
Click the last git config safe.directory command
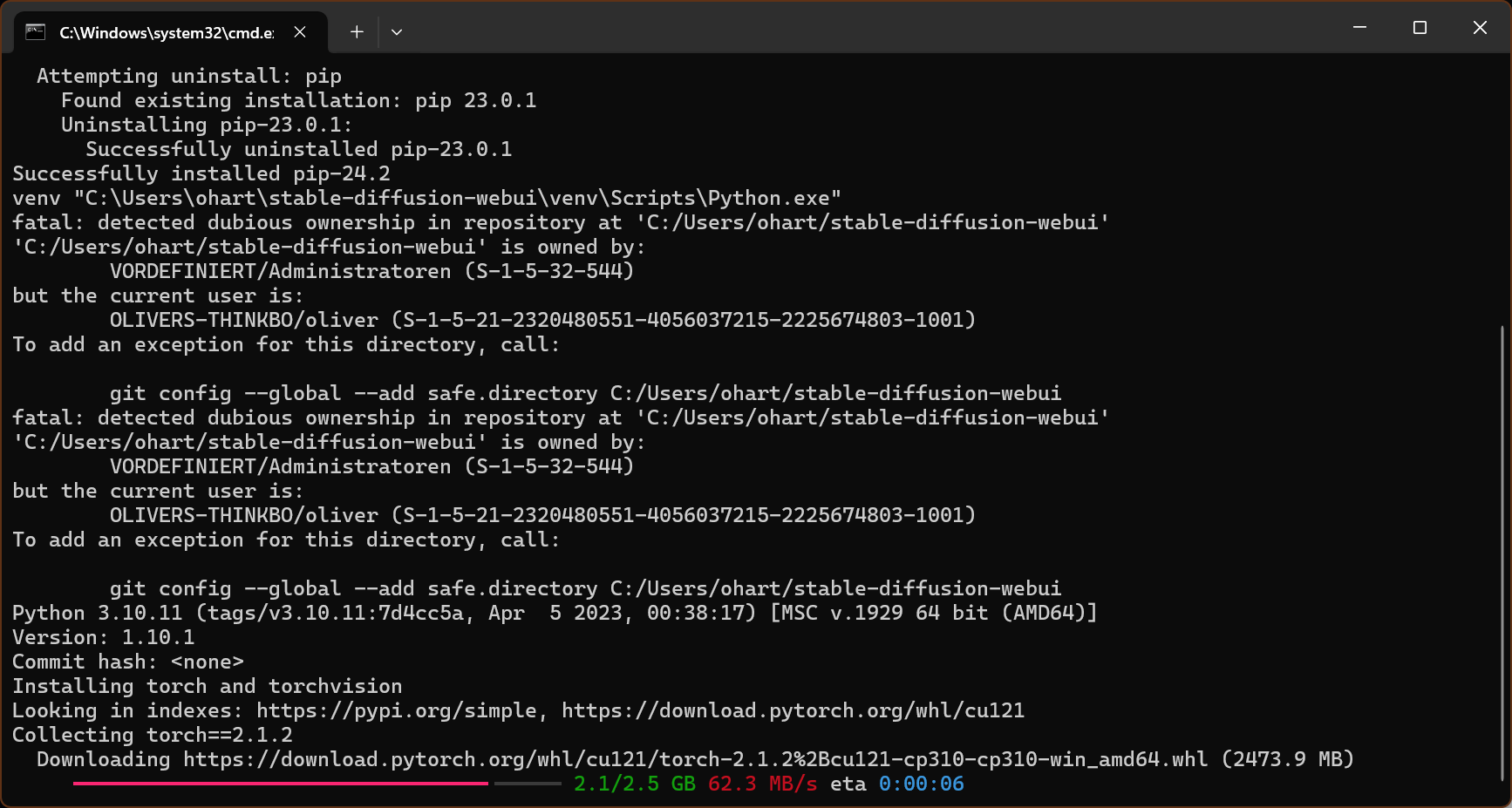click(585, 588)
